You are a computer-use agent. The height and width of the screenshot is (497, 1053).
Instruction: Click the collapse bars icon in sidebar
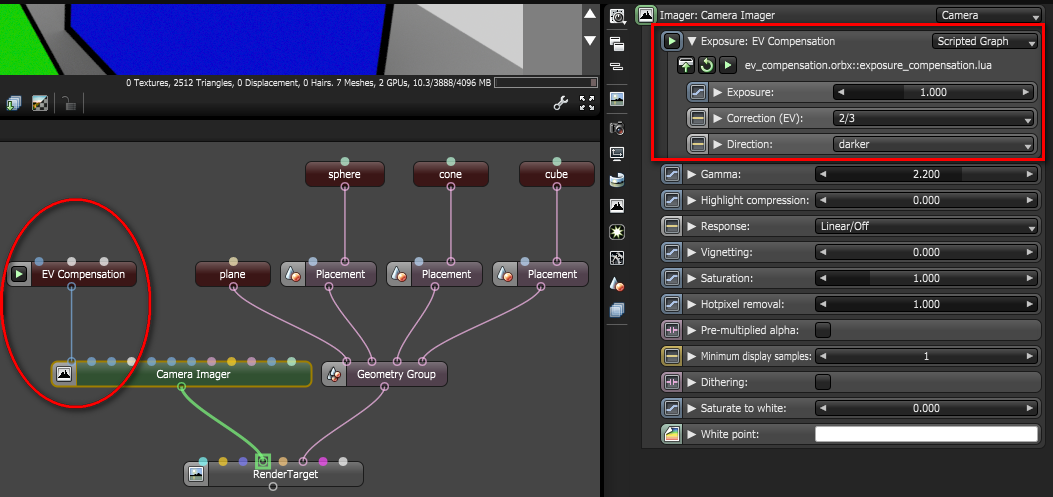pos(617,66)
